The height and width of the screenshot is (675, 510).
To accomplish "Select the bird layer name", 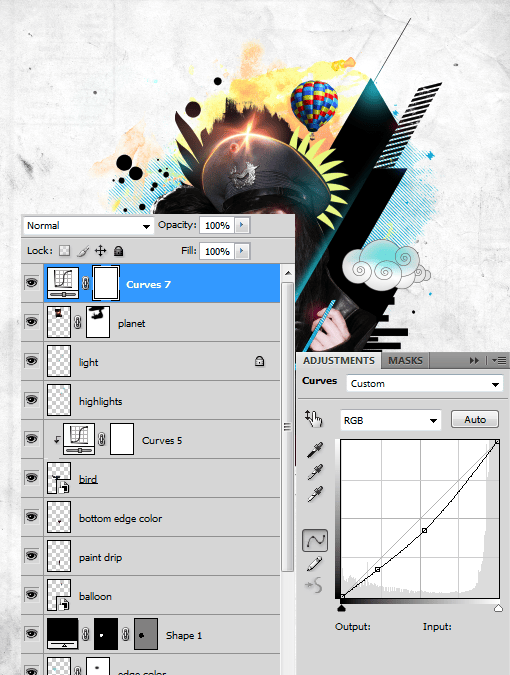I will coord(88,479).
